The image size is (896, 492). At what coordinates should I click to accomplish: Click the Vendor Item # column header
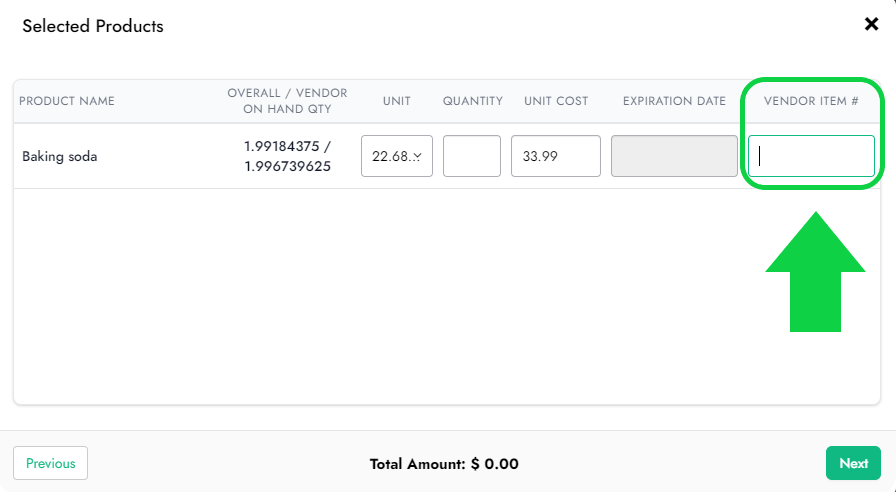(811, 101)
